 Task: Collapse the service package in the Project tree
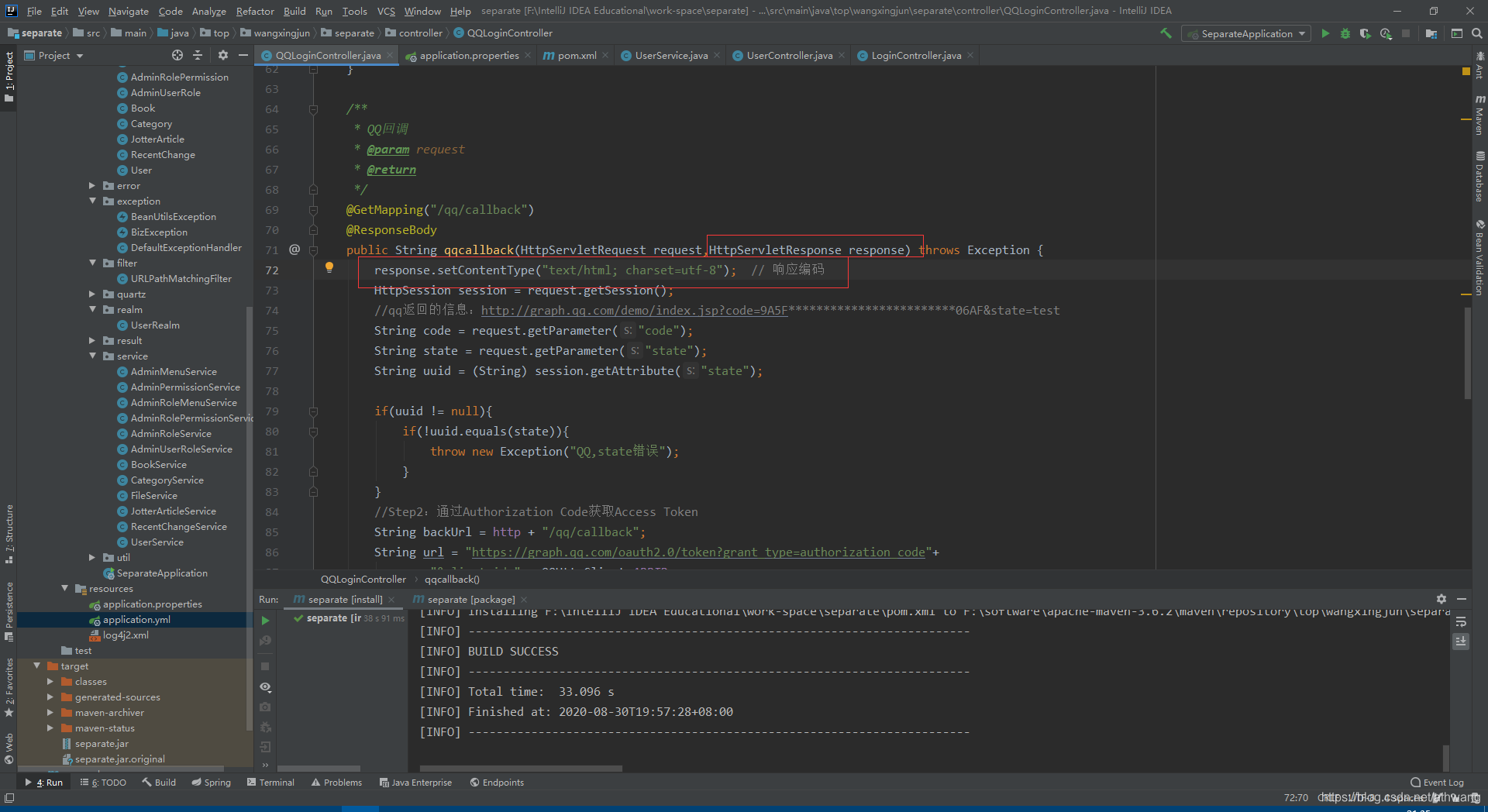coord(92,356)
